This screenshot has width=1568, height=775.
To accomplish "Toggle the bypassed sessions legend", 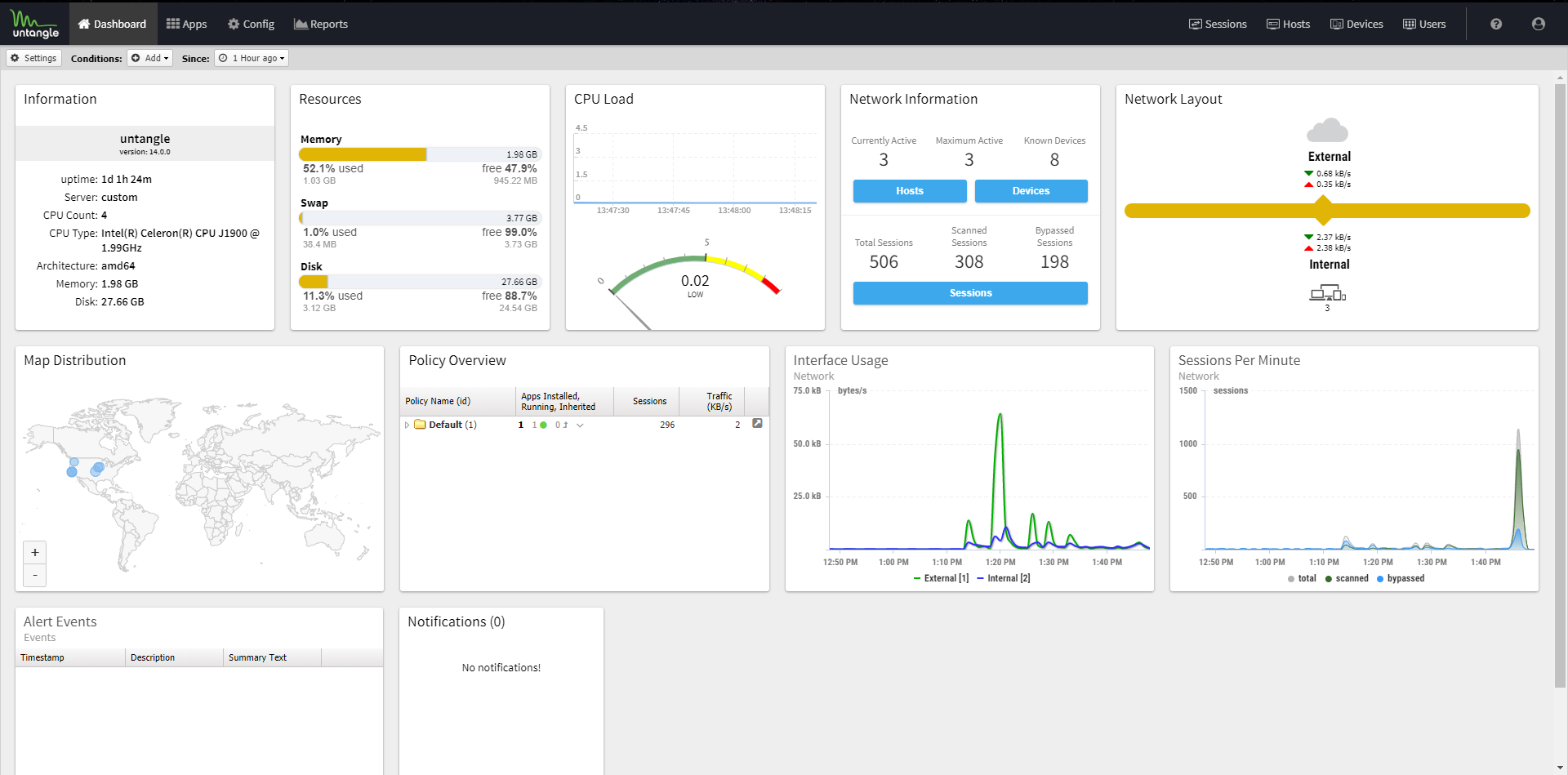I will pos(1401,578).
